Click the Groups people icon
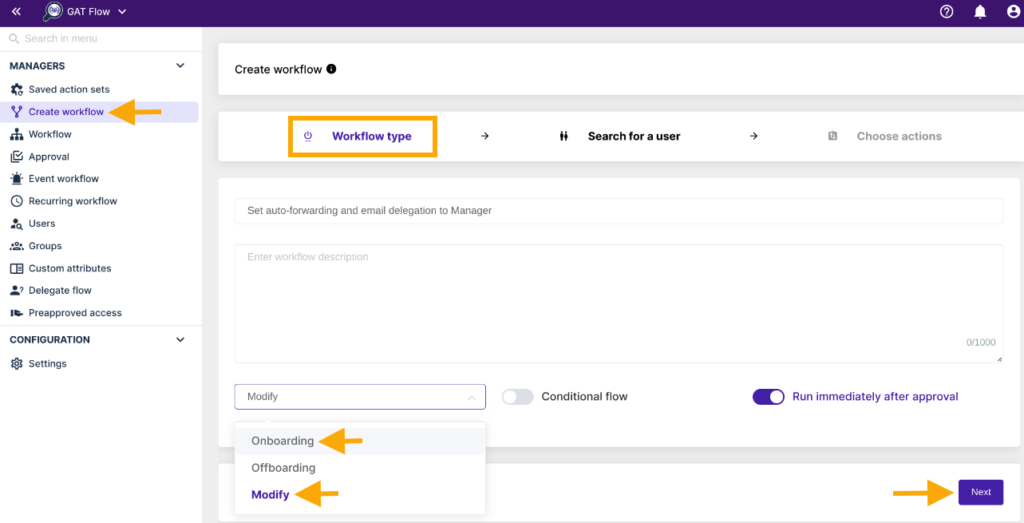Viewport: 1024px width, 523px height. pyautogui.click(x=17, y=246)
